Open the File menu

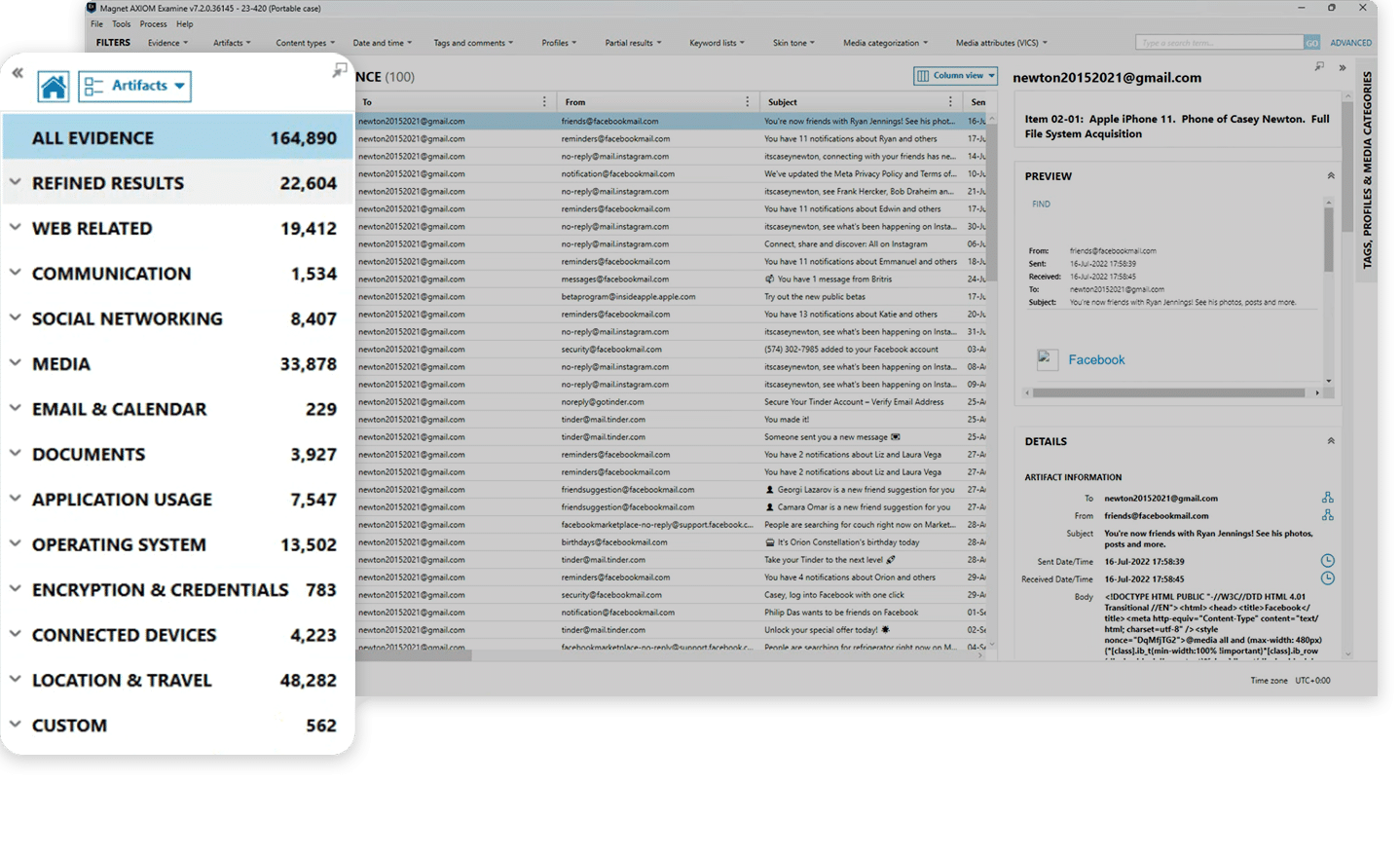[96, 24]
